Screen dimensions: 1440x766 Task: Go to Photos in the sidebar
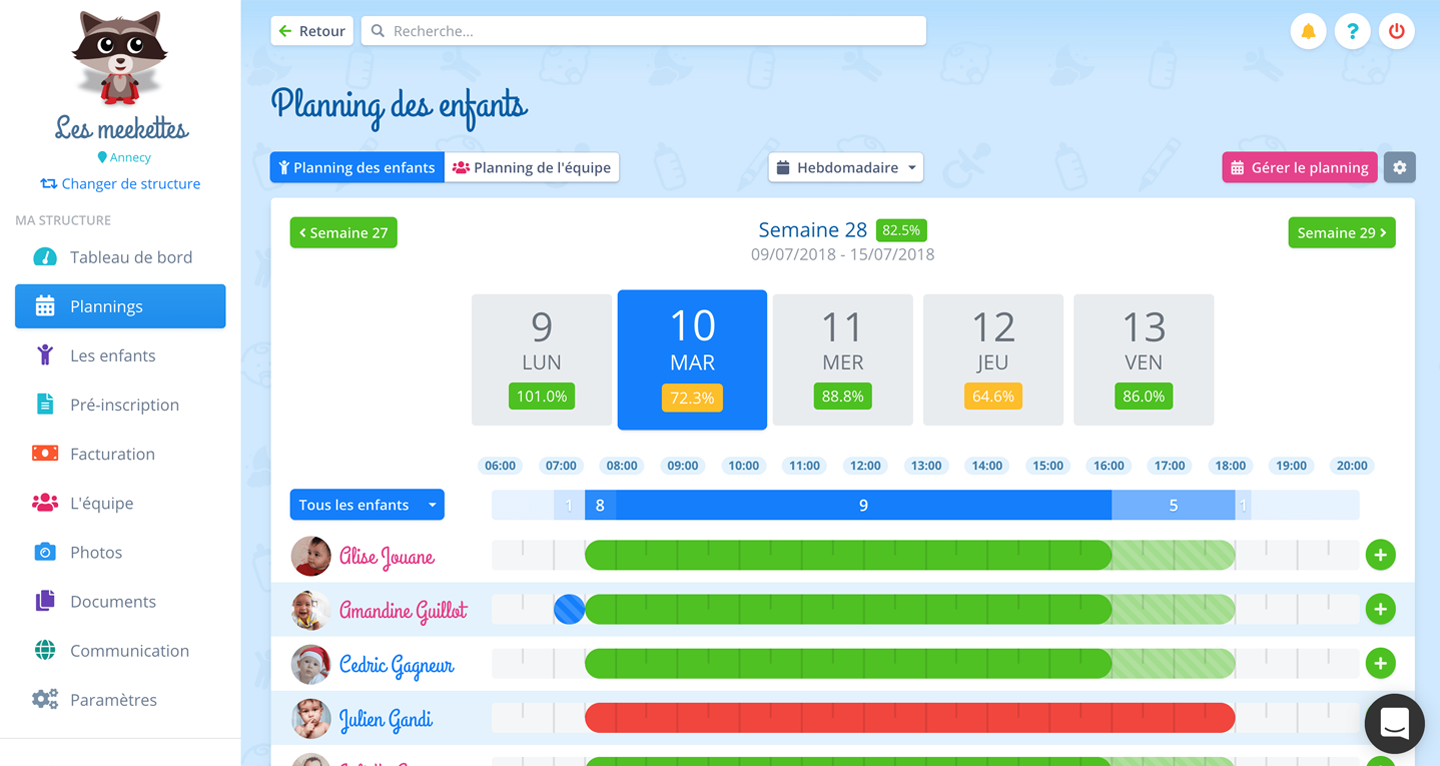(x=96, y=552)
